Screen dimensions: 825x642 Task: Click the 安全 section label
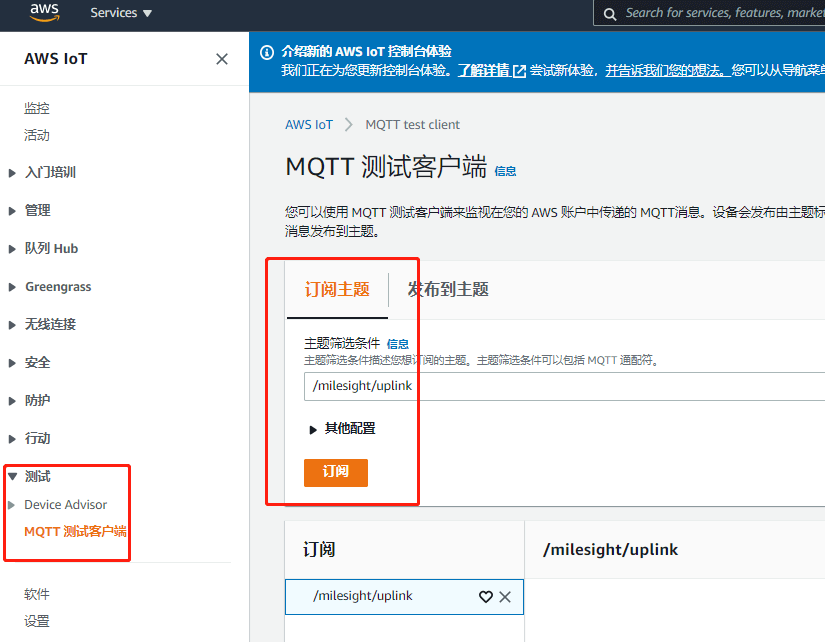coord(37,363)
